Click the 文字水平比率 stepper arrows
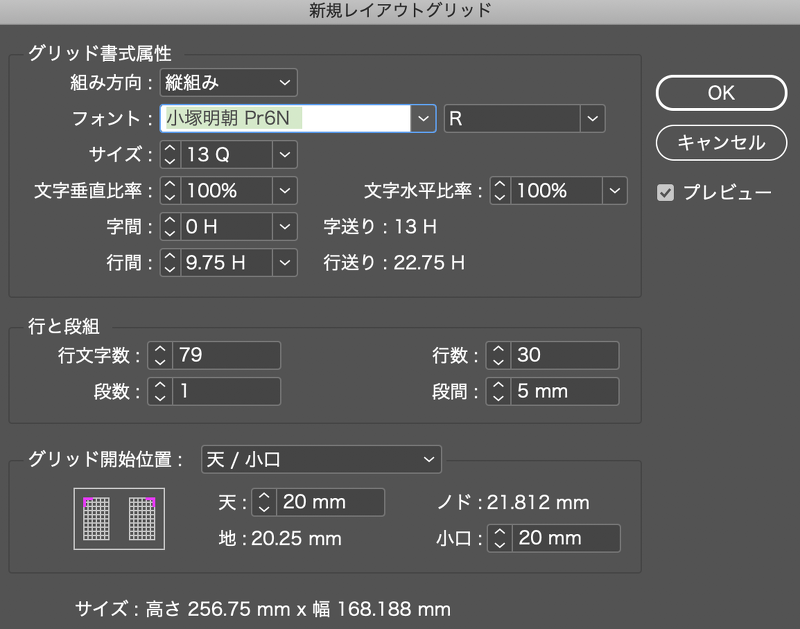The width and height of the screenshot is (800, 629). tap(499, 190)
